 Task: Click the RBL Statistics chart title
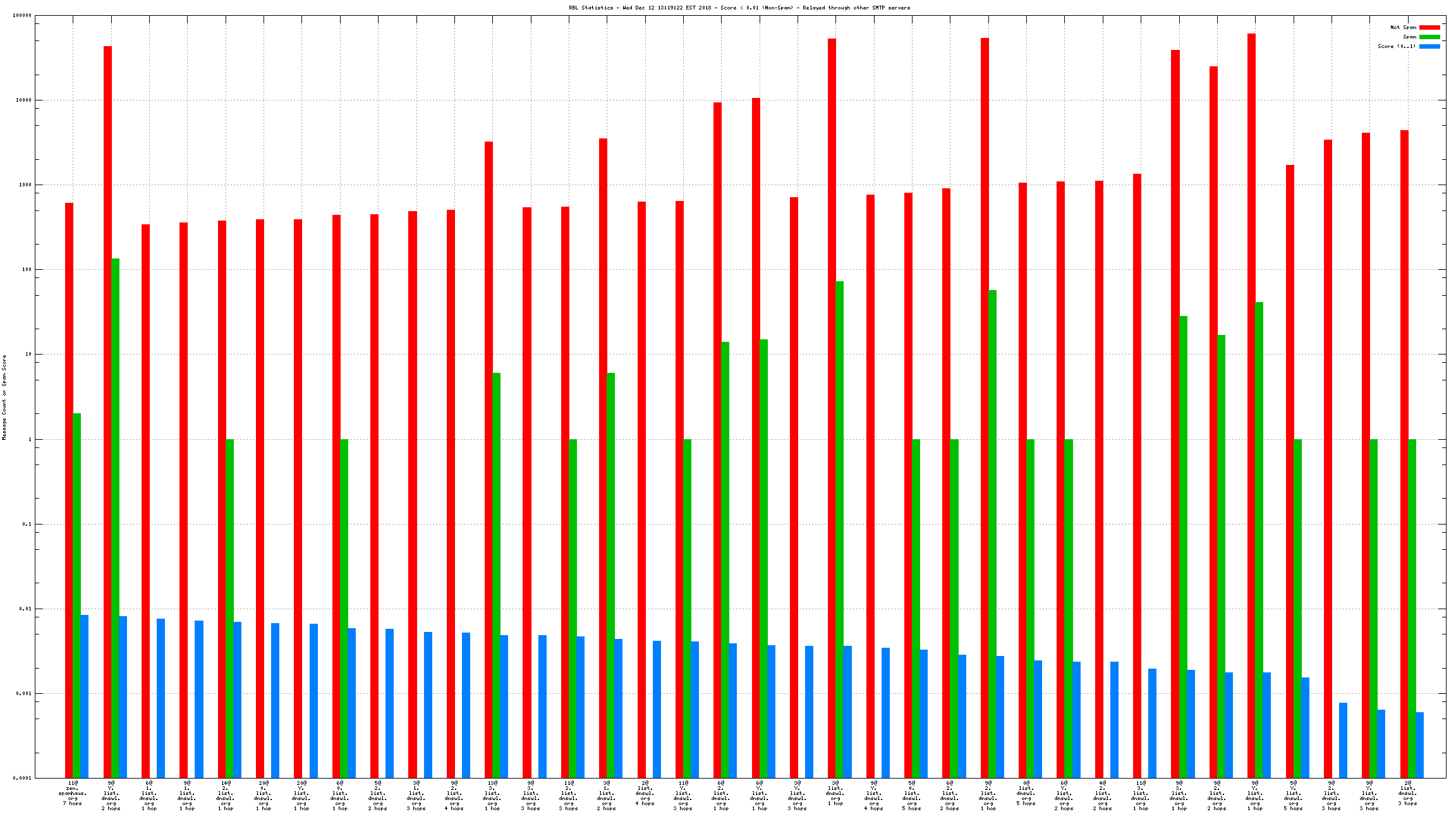(739, 8)
